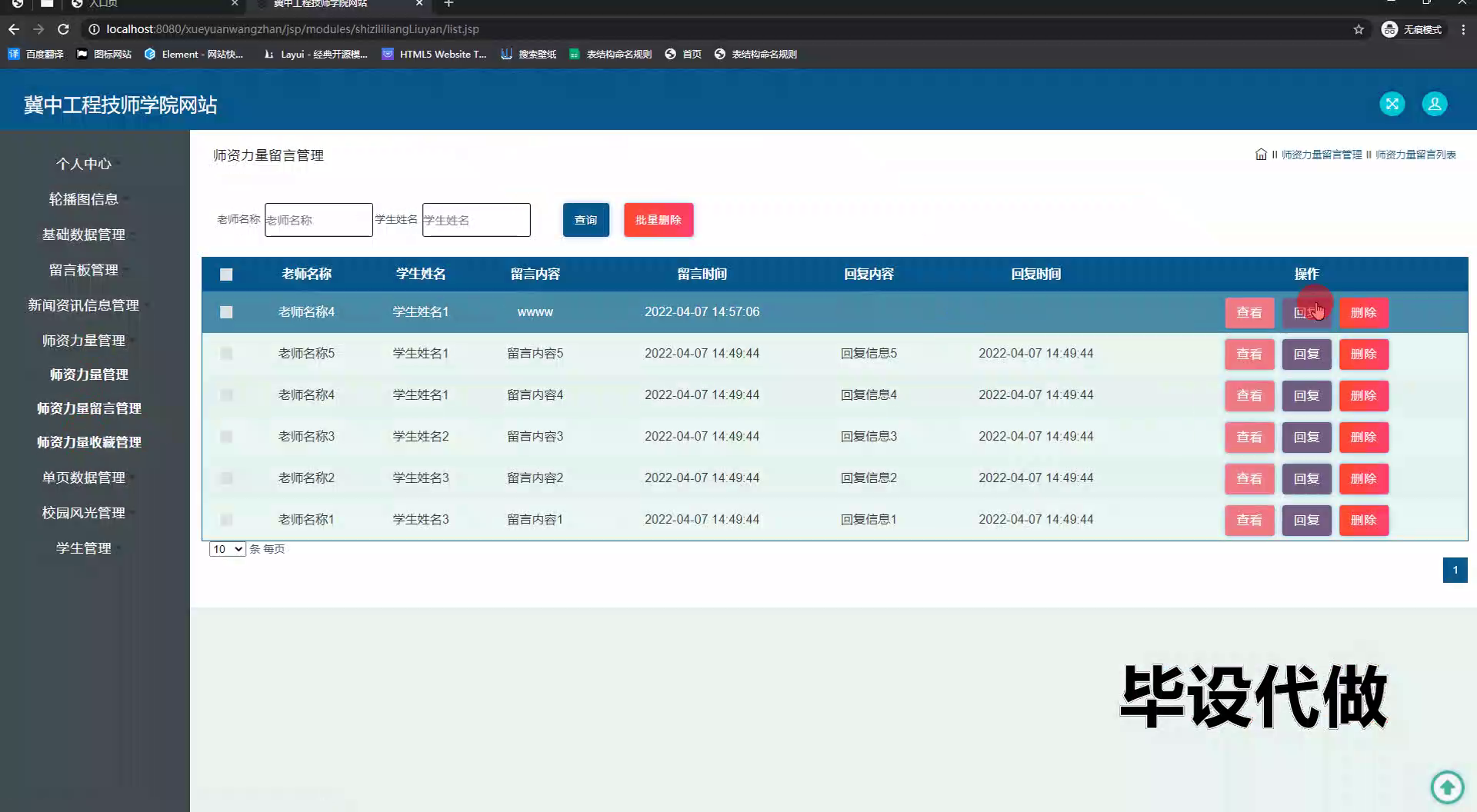Screen dimensions: 1477x812
Task: Open the rows-per-page dropdown showing 10
Action: [227, 549]
